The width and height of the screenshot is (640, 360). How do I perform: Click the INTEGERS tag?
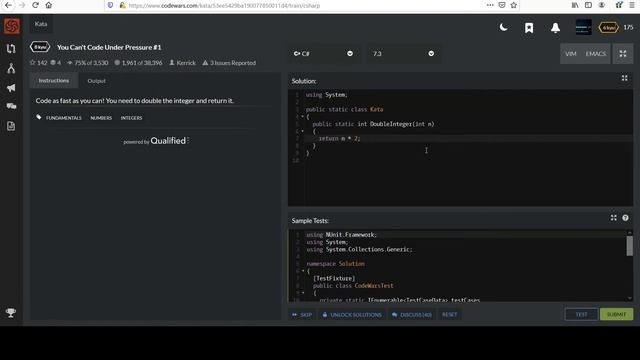pos(131,118)
